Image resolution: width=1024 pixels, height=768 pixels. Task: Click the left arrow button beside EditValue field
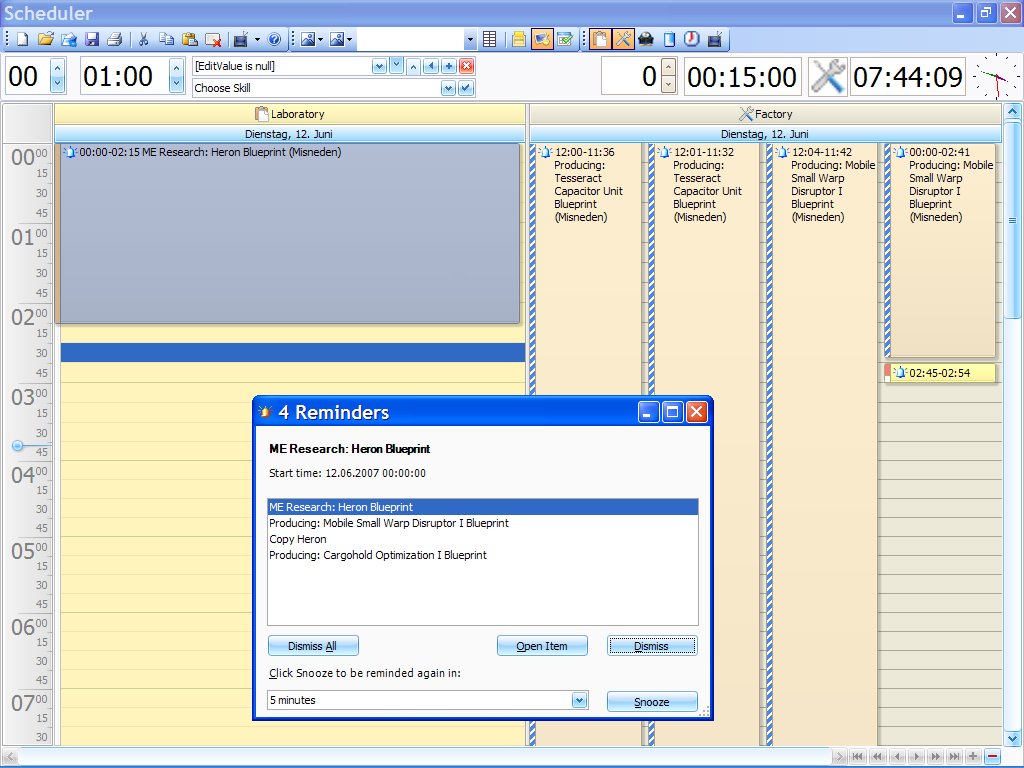(431, 66)
